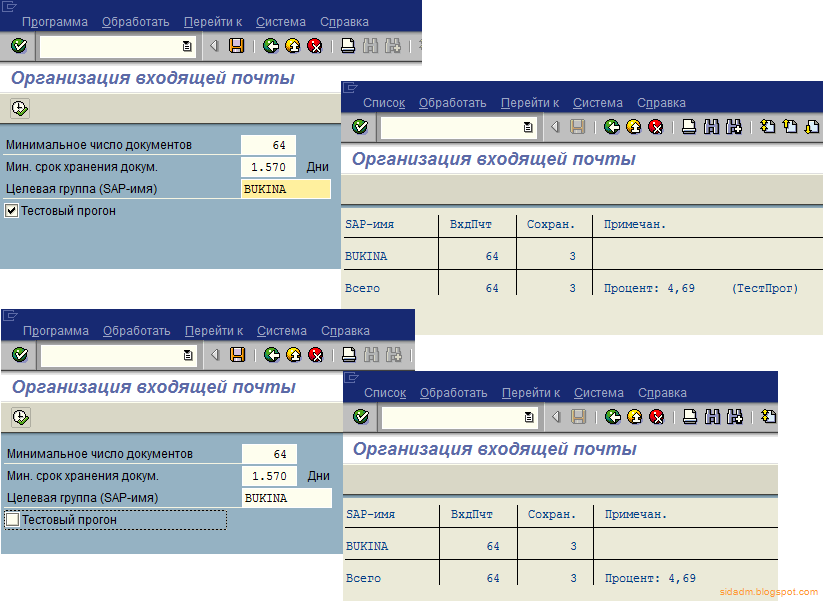Click Print icon in top-left window
824x601 pixels.
348,46
